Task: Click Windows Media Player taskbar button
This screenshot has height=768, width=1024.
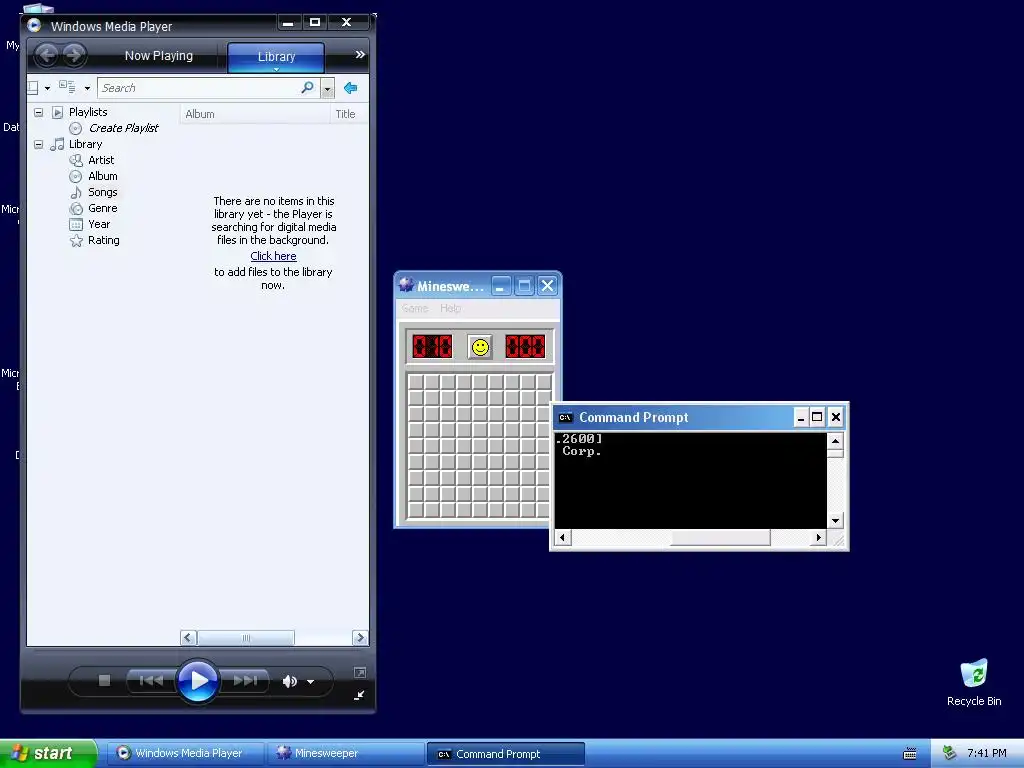Action: (x=186, y=754)
